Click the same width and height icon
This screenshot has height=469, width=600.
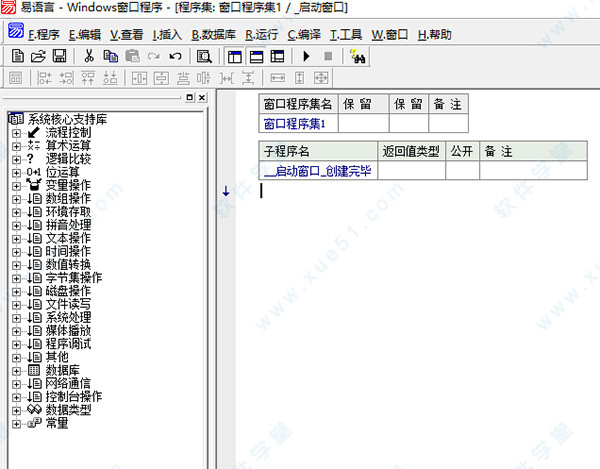coord(321,78)
